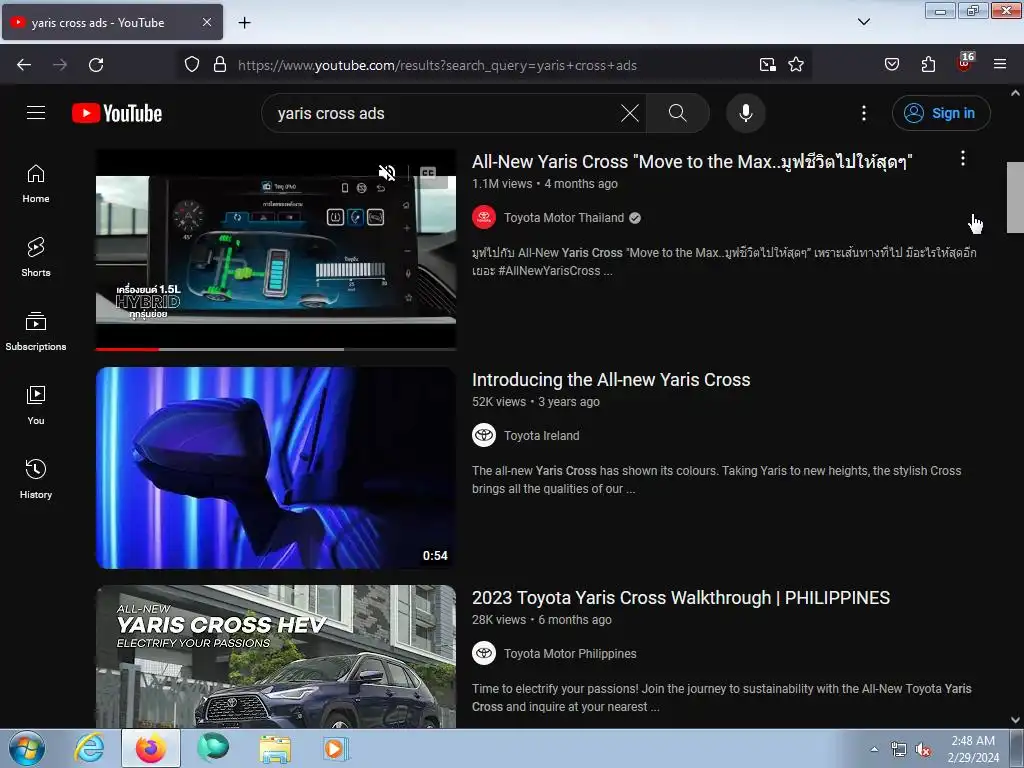Close the yaris cross ads tab
Screen dimensions: 1024x768
tap(207, 22)
